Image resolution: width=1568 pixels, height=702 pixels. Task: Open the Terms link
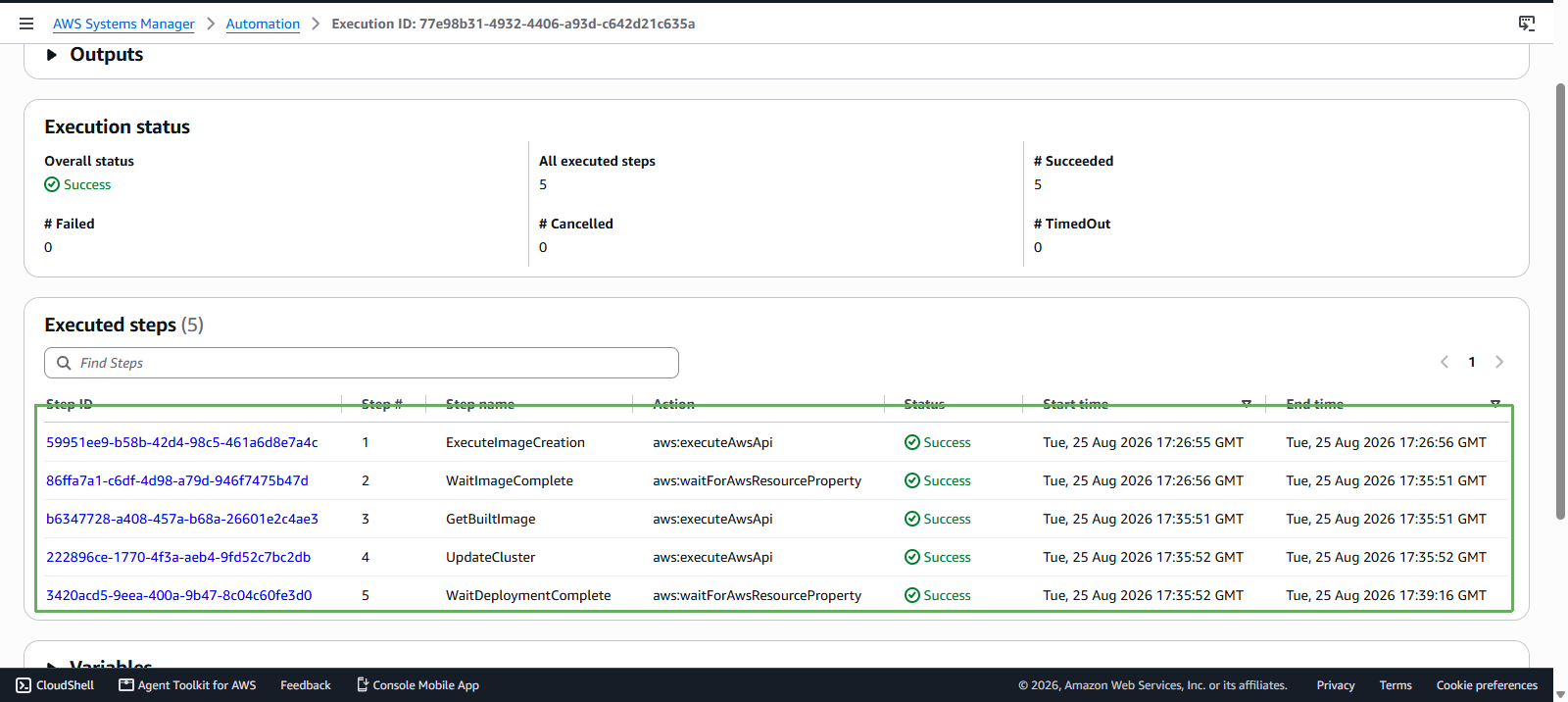coord(1396,685)
